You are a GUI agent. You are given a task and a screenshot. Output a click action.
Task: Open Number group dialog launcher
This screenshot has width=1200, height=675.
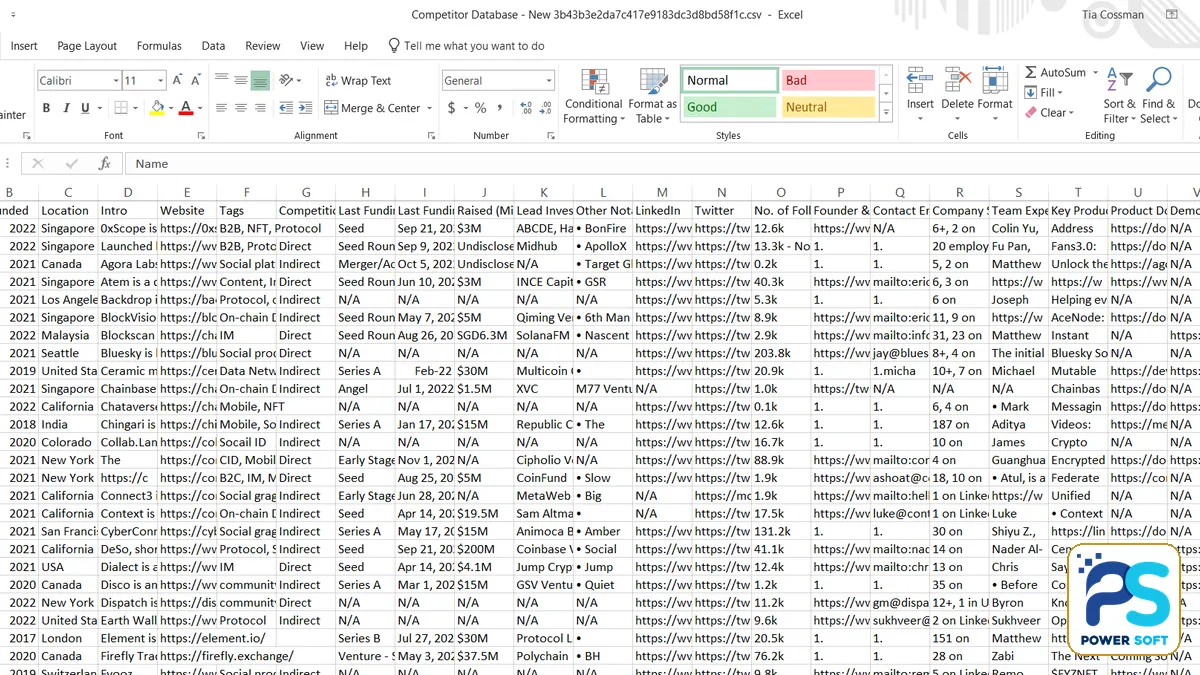[551, 136]
